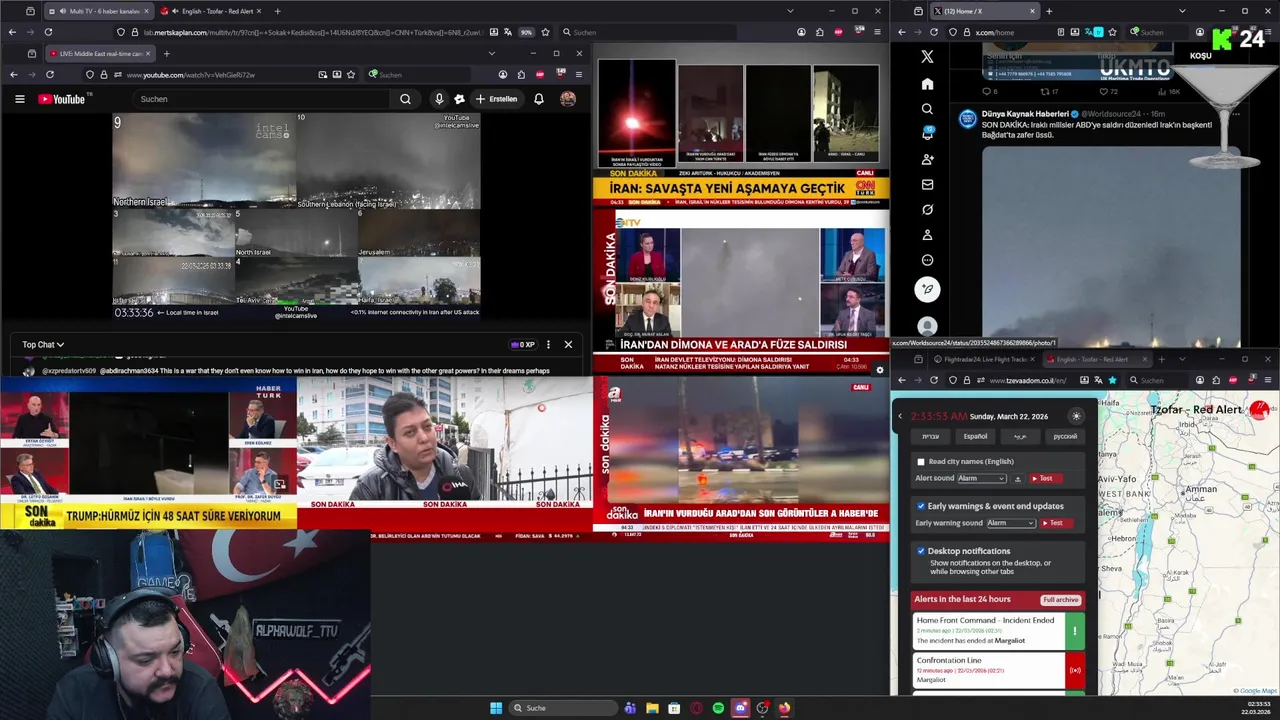Reload the Multi TV page
This screenshot has height=720, width=1280.
pyautogui.click(x=48, y=32)
